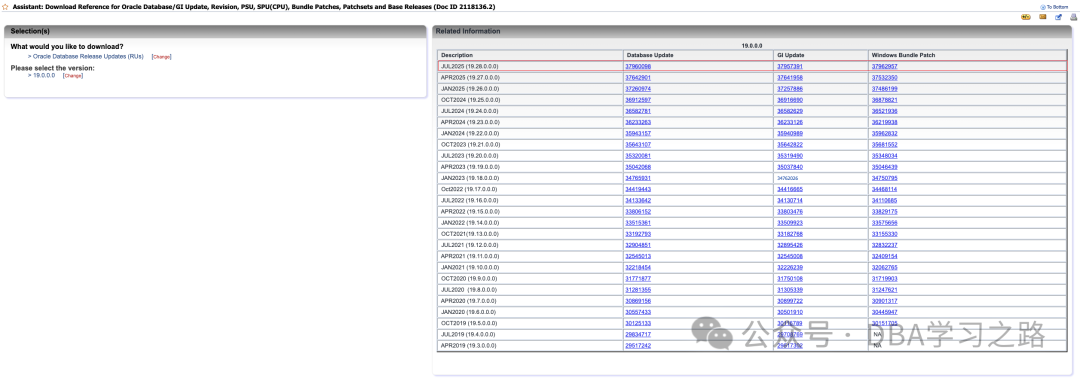Open Database Update patch 33806152
The width and height of the screenshot is (1080, 378).
coord(638,211)
